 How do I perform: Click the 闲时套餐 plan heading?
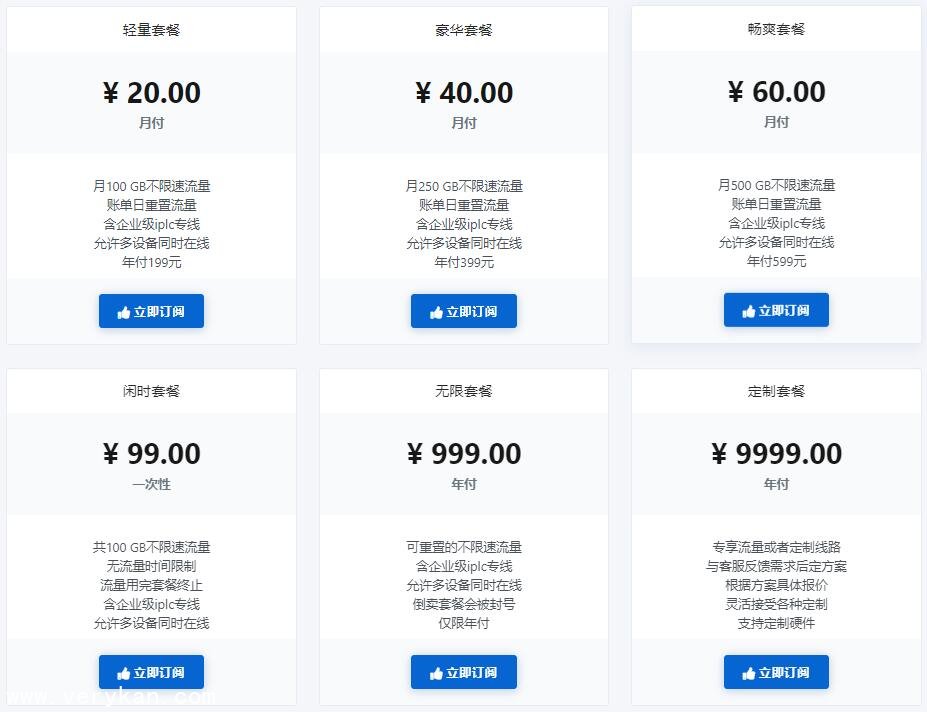tap(151, 391)
